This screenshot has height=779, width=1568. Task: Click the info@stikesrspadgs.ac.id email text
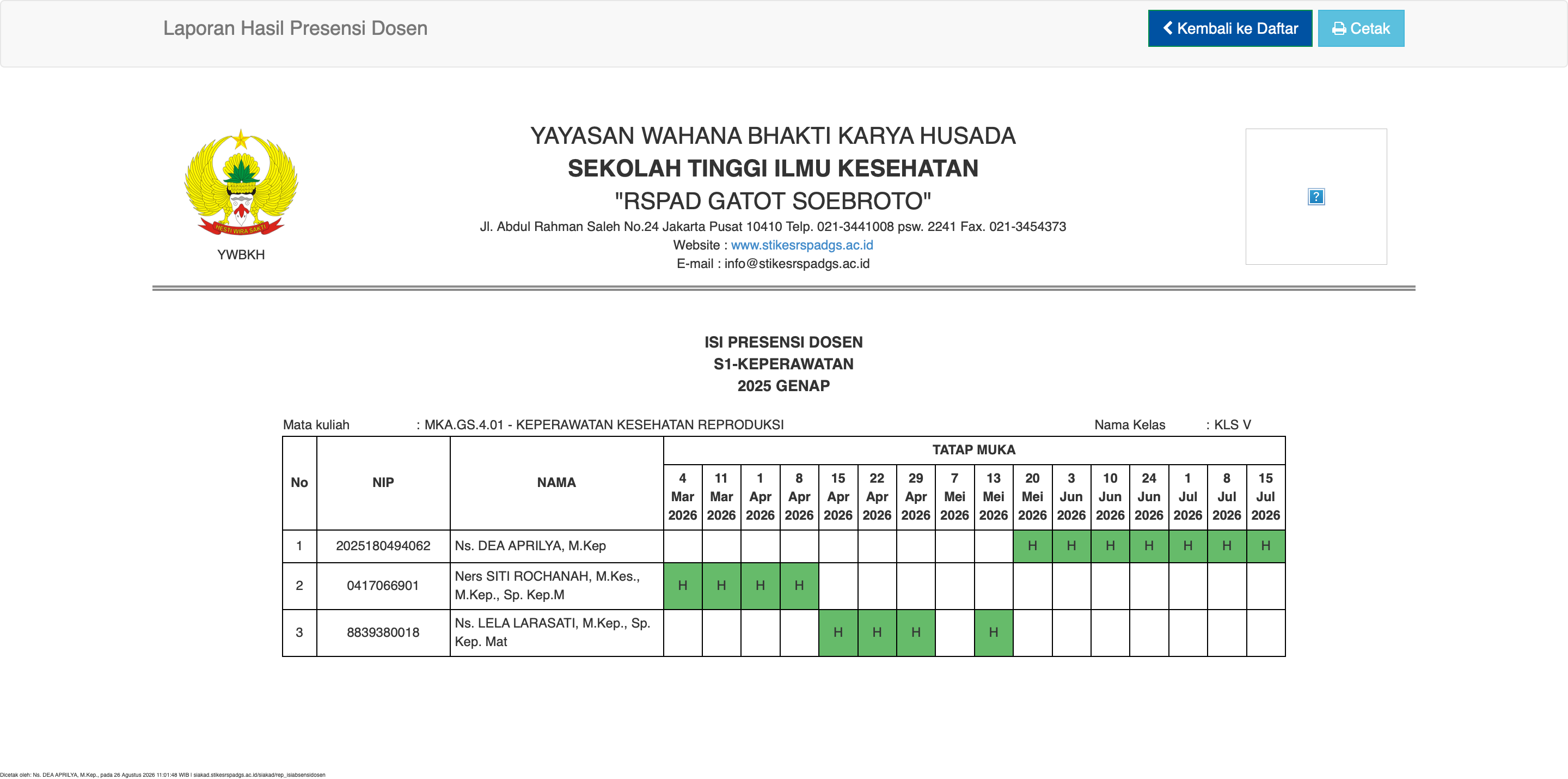[797, 264]
